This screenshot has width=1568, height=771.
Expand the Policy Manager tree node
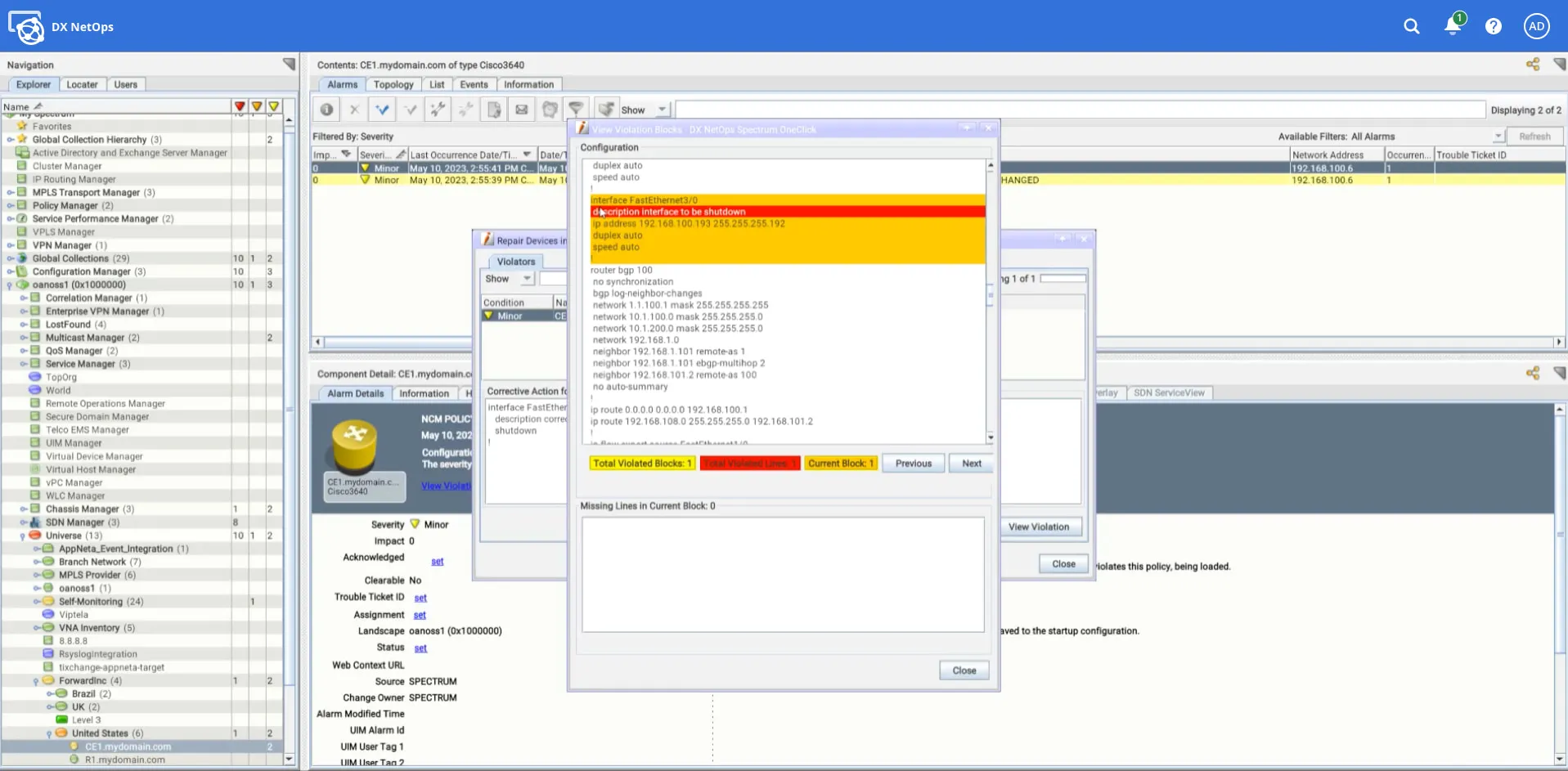pyautogui.click(x=11, y=206)
